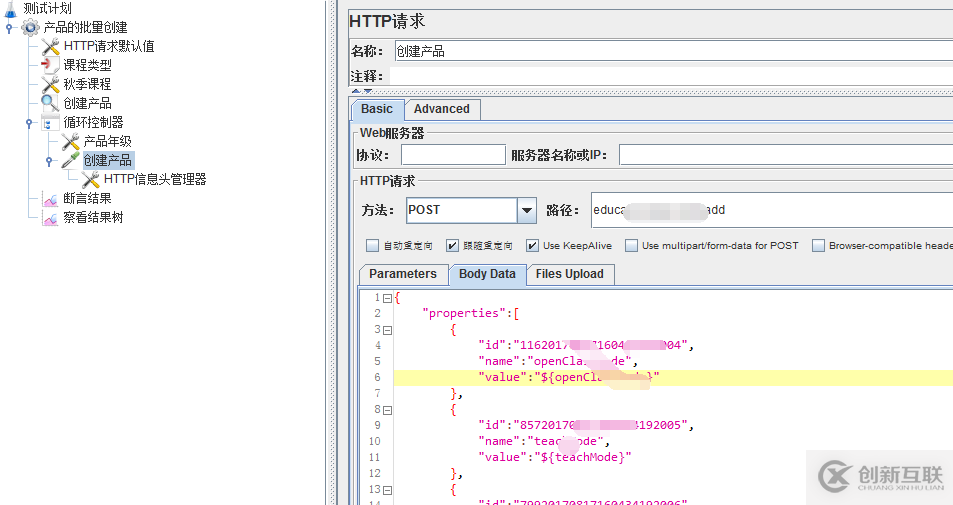Enable Use multipart/form-data for POST
Image resolution: width=953 pixels, height=505 pixels.
[x=631, y=246]
